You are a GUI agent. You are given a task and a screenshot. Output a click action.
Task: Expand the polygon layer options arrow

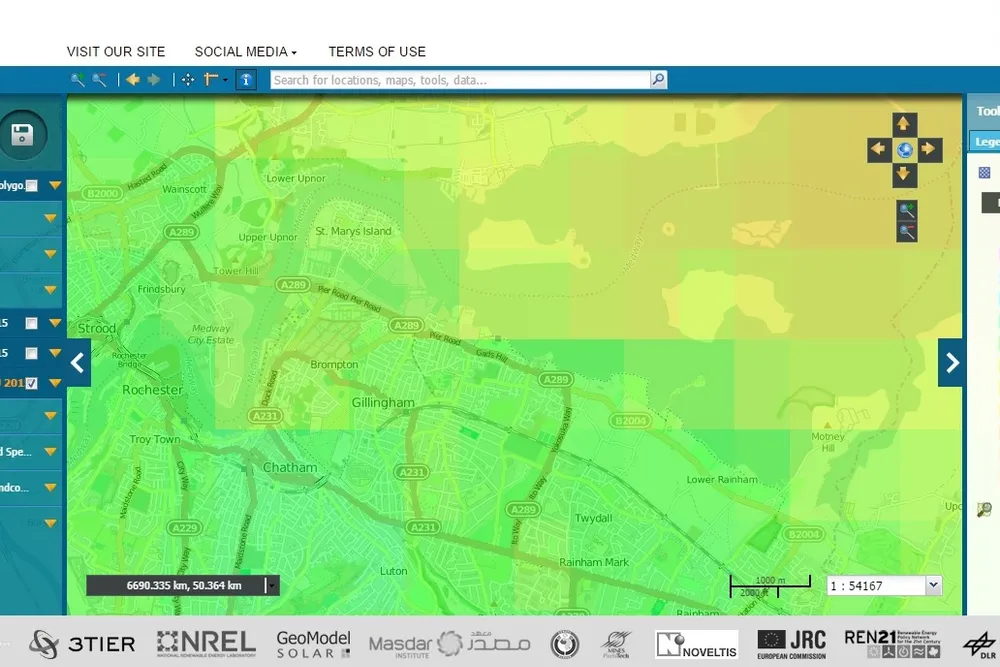[54, 185]
